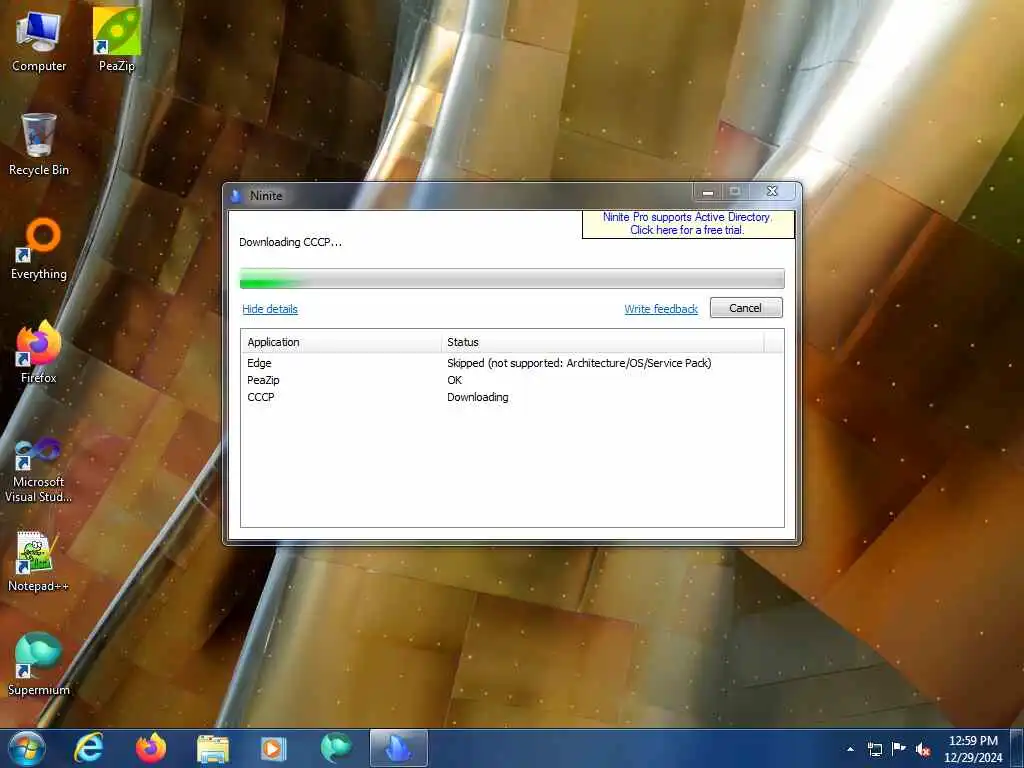The width and height of the screenshot is (1024, 768).
Task: Show hidden system tray icons
Action: click(850, 749)
